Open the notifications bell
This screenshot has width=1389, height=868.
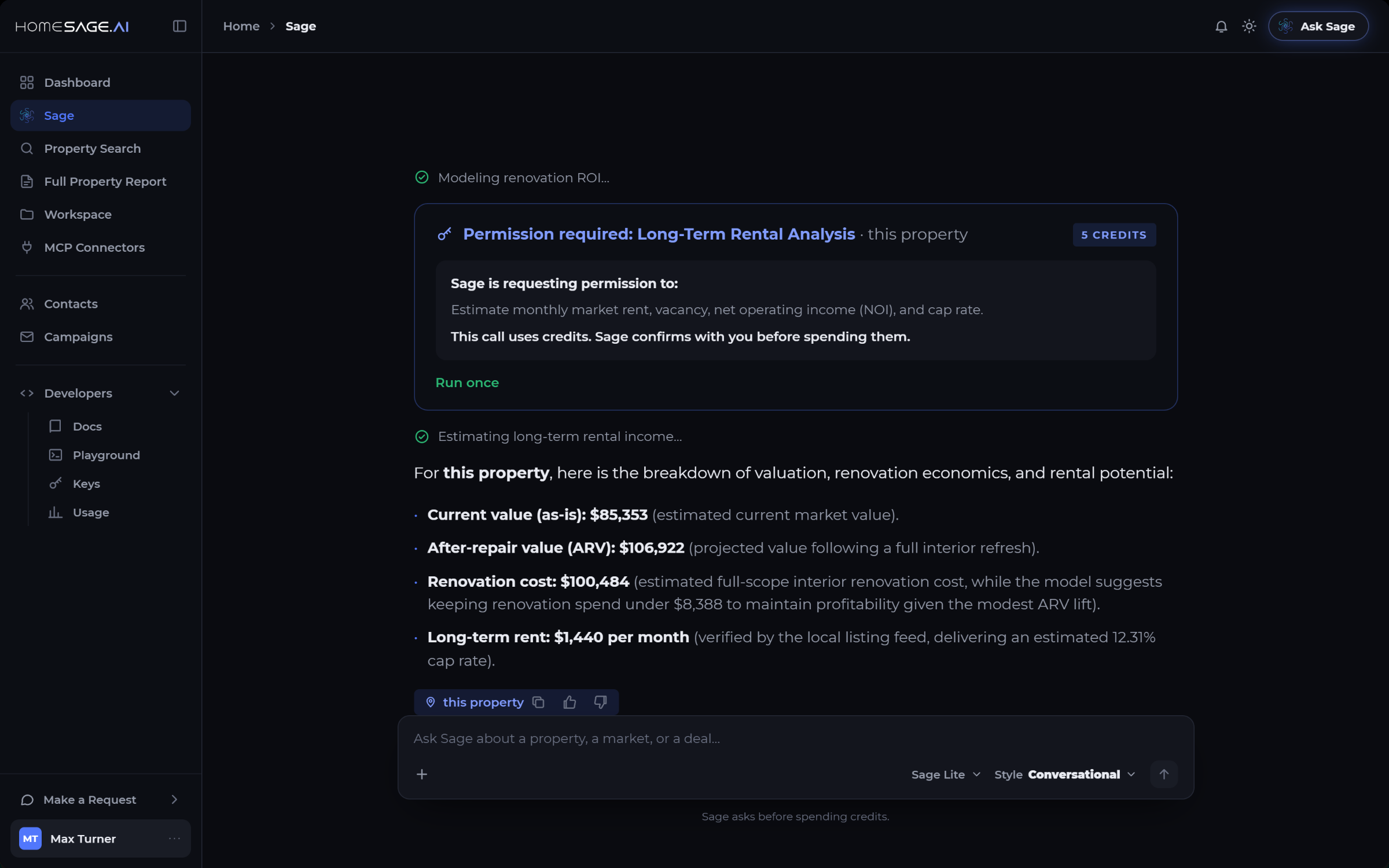click(1221, 26)
